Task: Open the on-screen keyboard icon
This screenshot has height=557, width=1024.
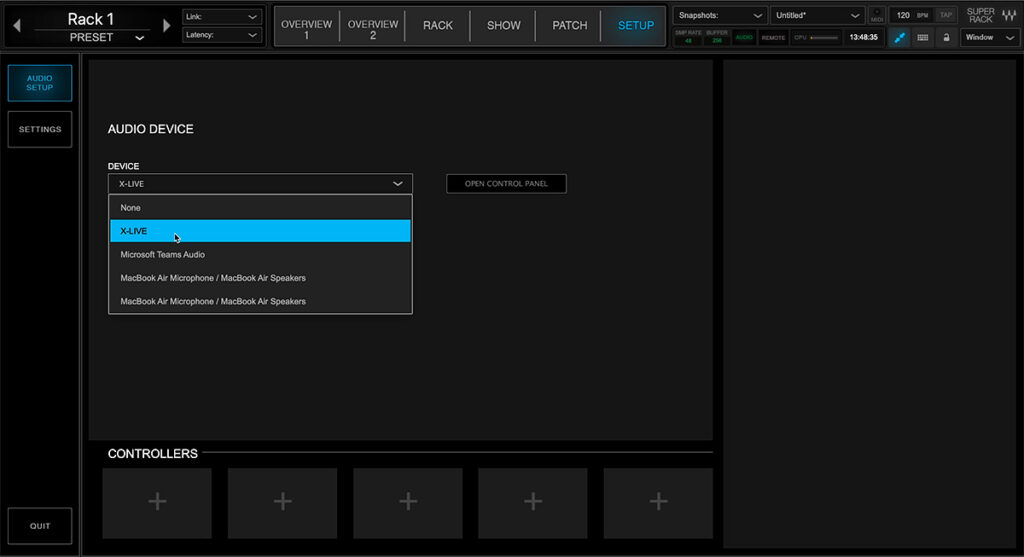Action: pos(922,37)
